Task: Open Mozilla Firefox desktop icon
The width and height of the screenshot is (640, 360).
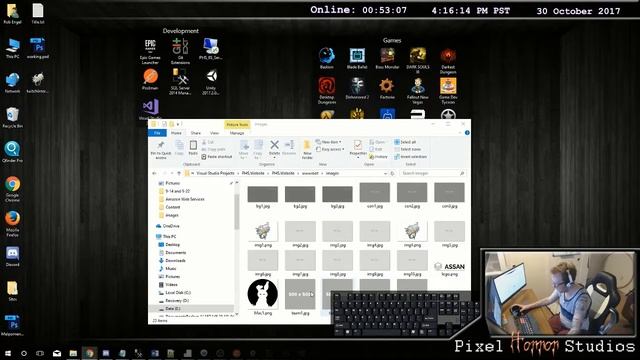Action: coord(12,224)
